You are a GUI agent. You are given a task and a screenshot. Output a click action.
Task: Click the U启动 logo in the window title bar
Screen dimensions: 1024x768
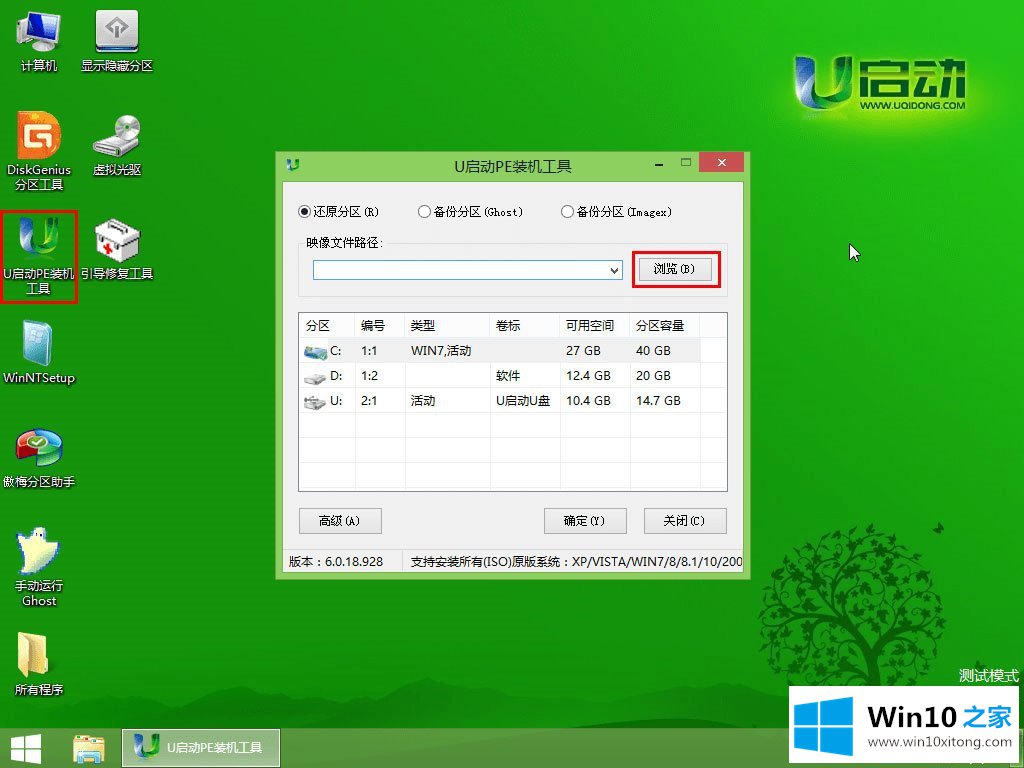pos(293,165)
